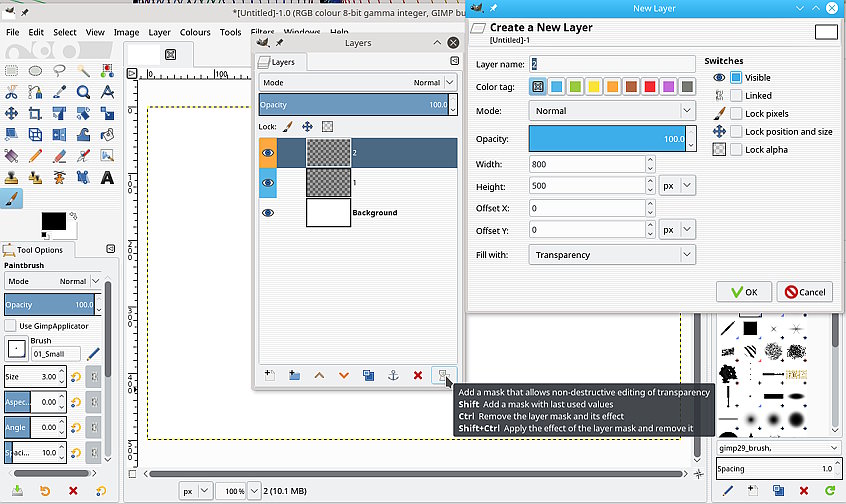Viewport: 846px width, 504px height.
Task: Select the Zoom magnifier tool
Action: point(83,92)
